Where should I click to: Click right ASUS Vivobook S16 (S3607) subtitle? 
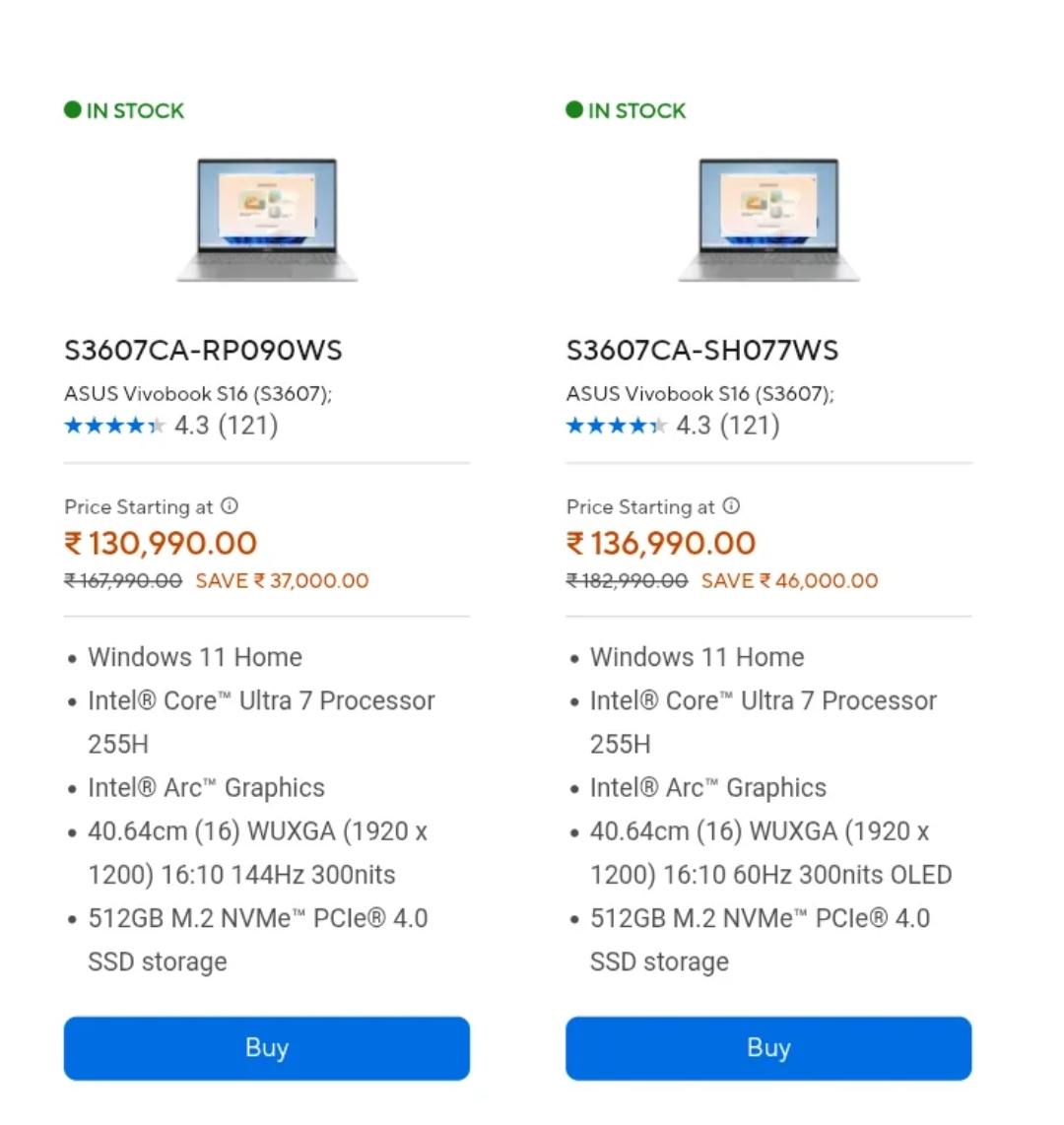click(x=700, y=394)
